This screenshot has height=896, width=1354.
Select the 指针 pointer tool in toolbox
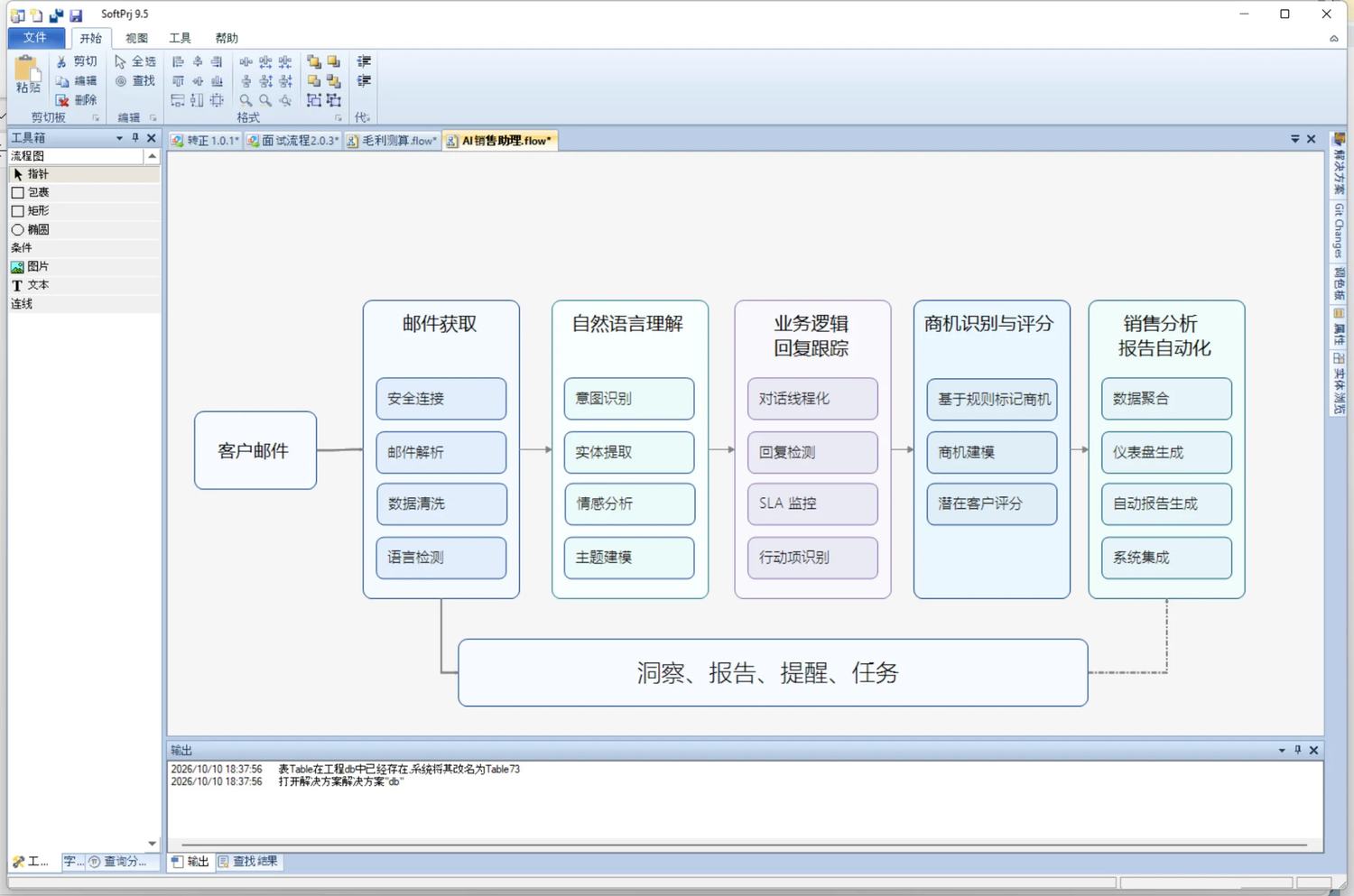(x=84, y=174)
